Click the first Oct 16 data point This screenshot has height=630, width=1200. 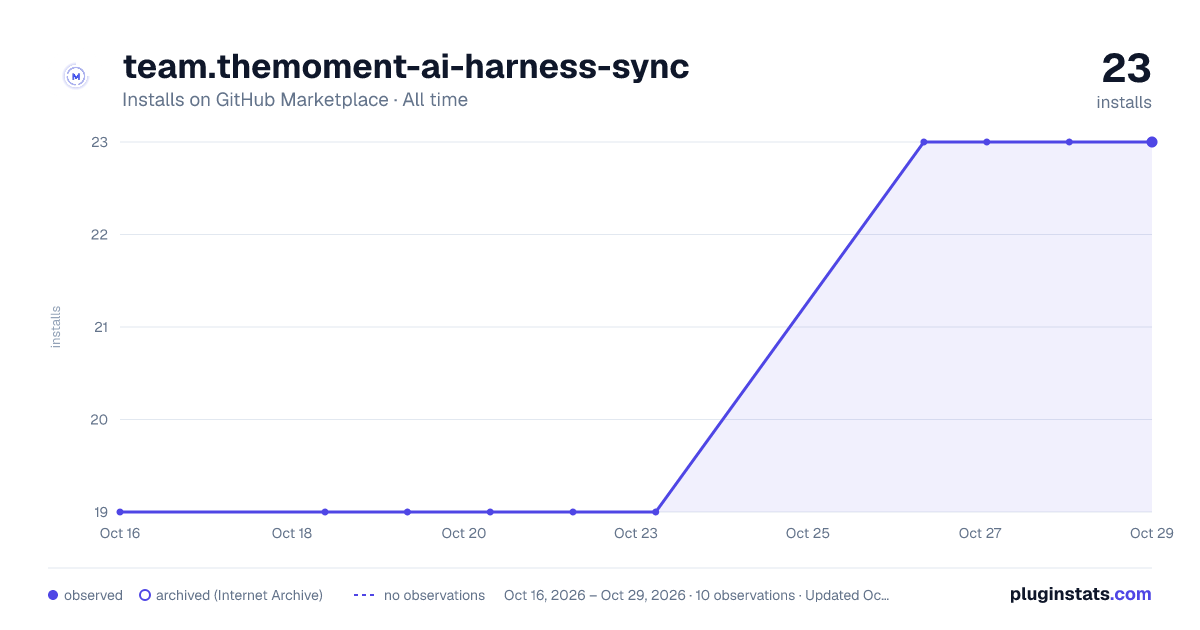point(120,512)
